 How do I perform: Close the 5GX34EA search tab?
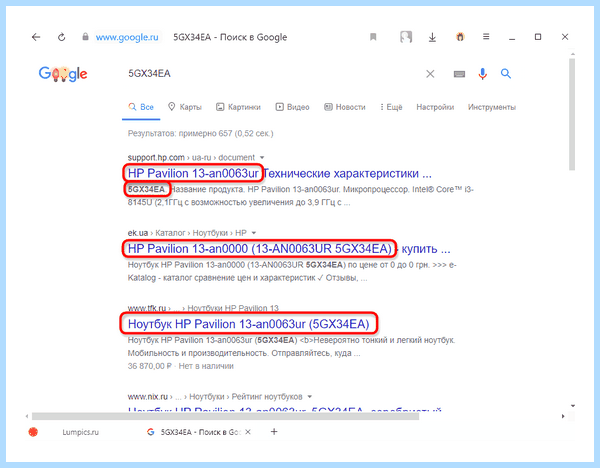248,432
